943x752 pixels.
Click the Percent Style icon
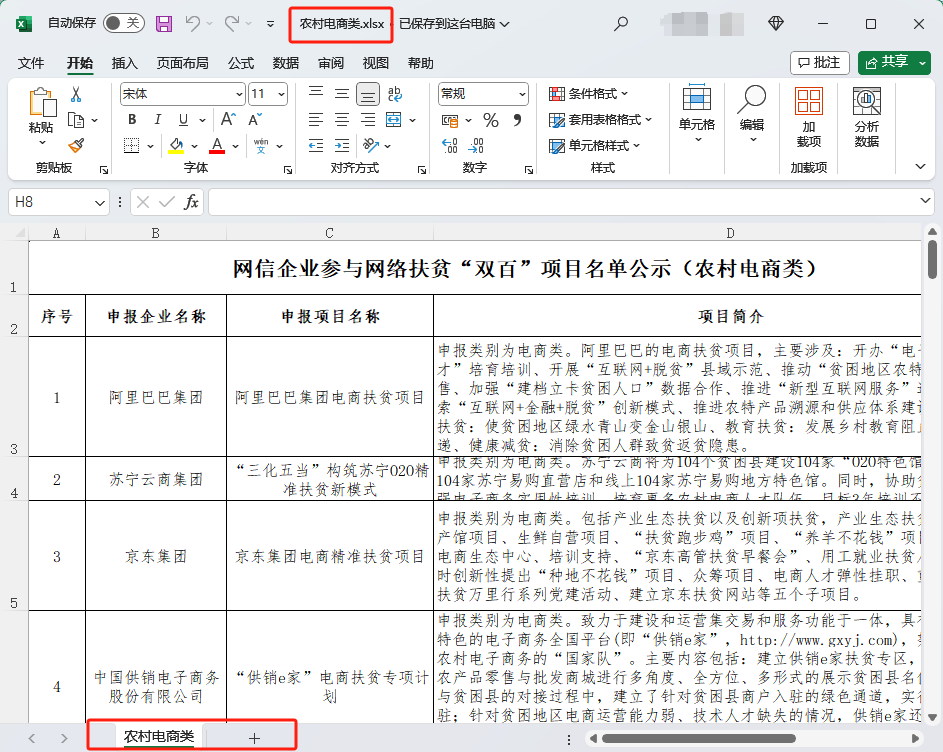[x=491, y=117]
